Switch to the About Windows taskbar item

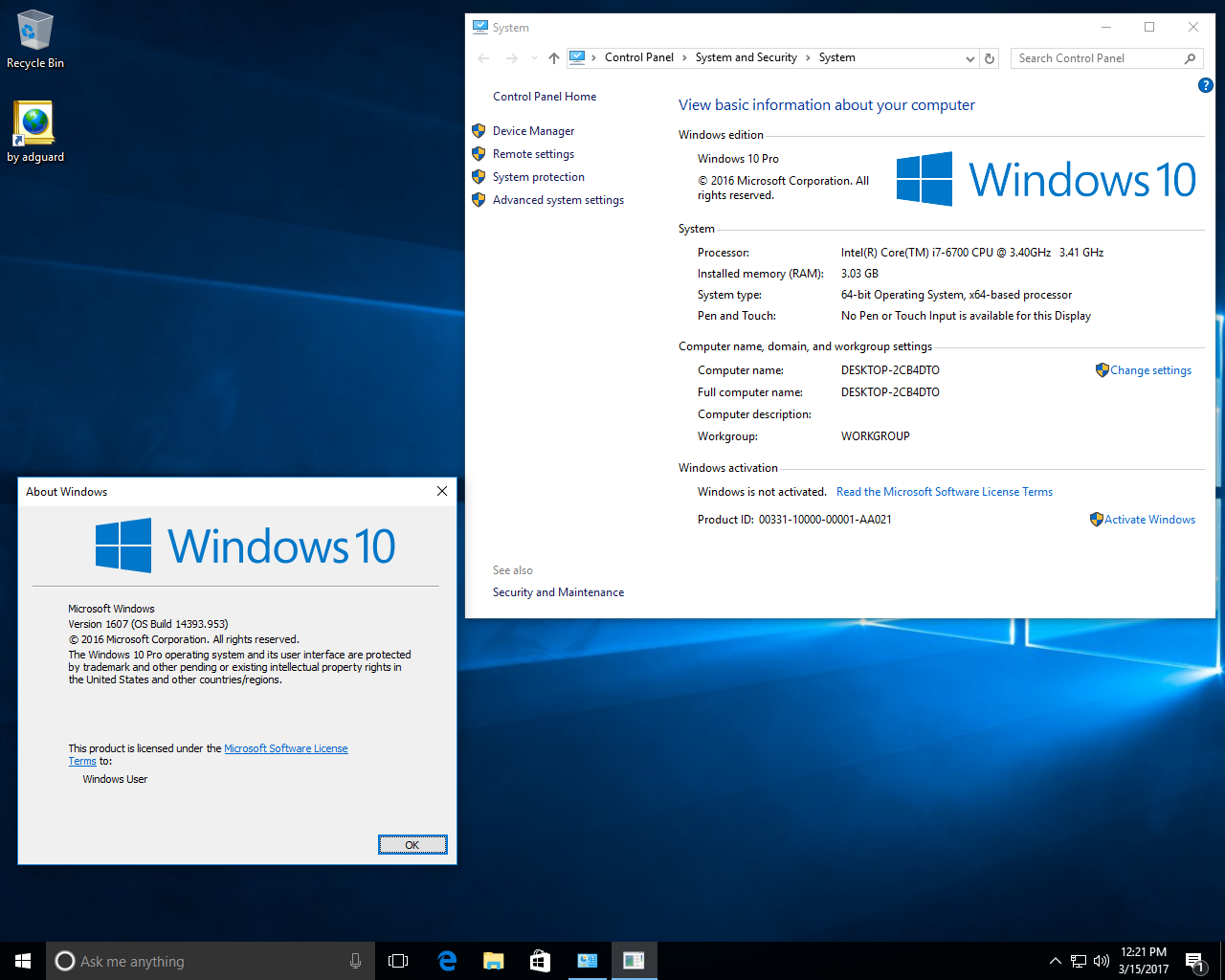(x=634, y=961)
